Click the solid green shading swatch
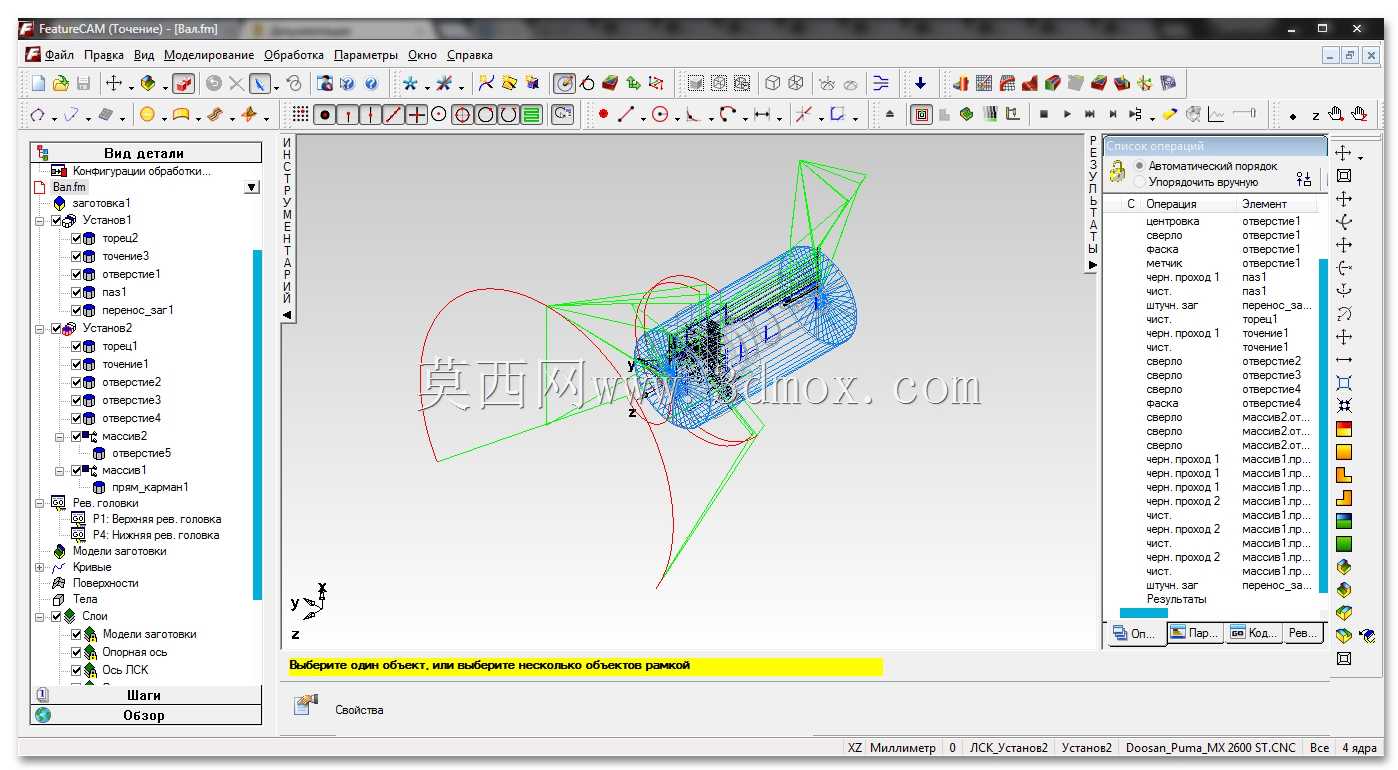 1344,544
